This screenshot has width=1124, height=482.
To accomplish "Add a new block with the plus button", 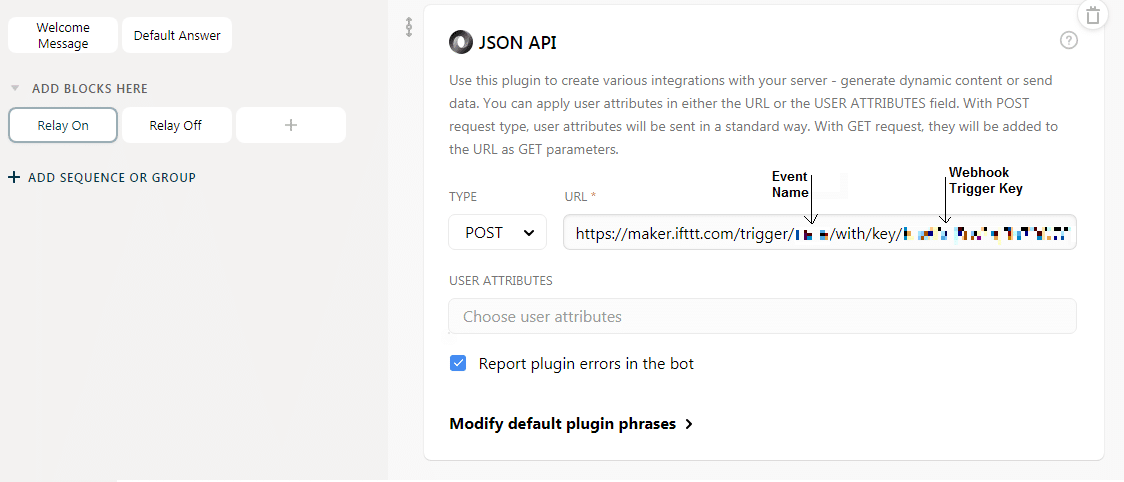I will pos(291,125).
